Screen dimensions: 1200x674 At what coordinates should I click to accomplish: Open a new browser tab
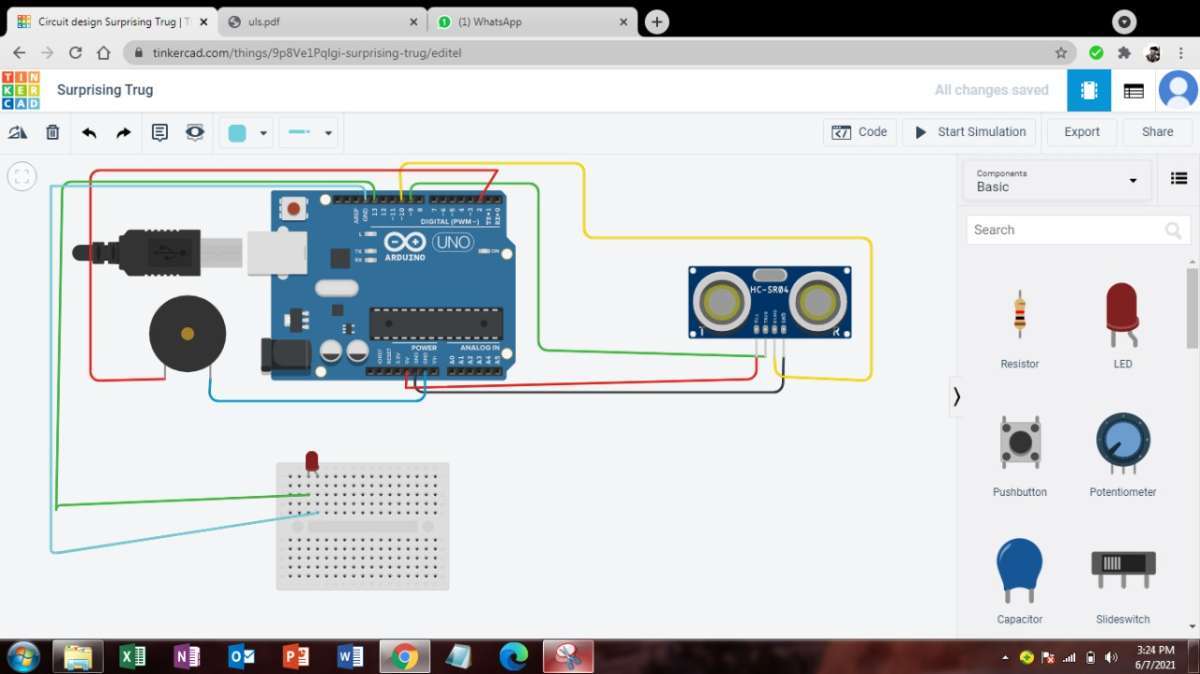tap(657, 22)
